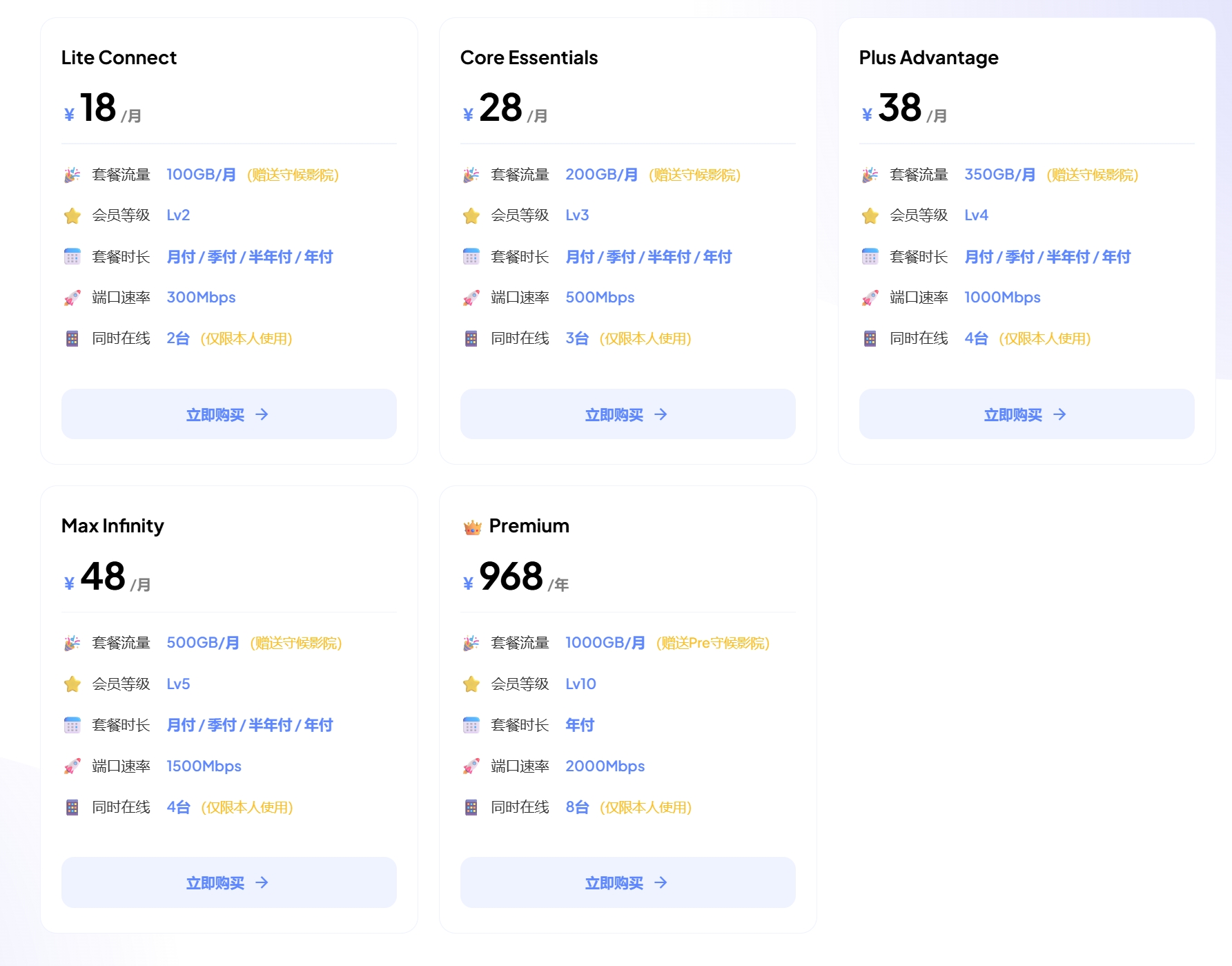
Task: Click the 500GB/月 traffic value
Action: coord(203,643)
